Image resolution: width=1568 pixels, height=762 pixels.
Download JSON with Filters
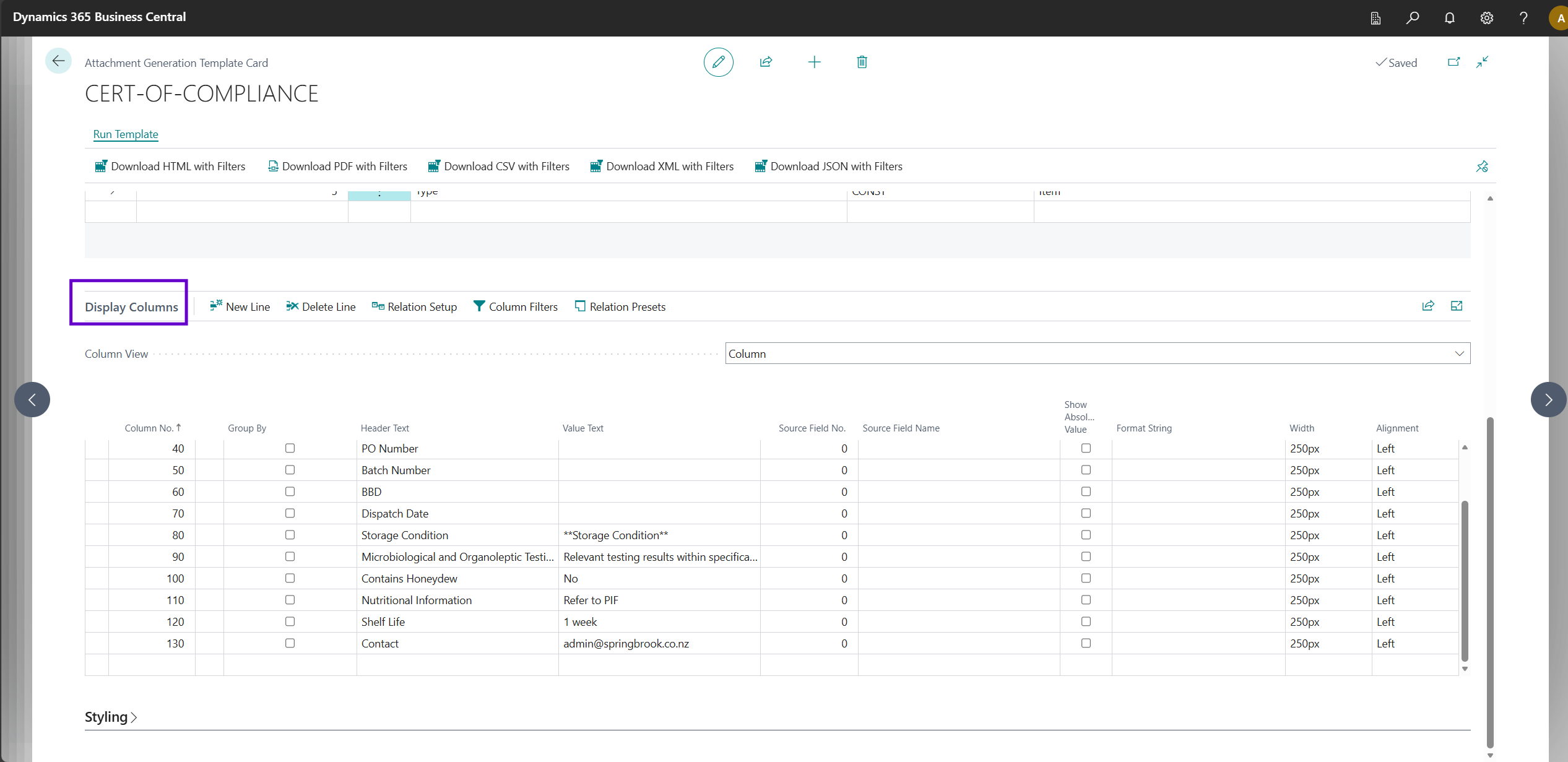point(828,166)
